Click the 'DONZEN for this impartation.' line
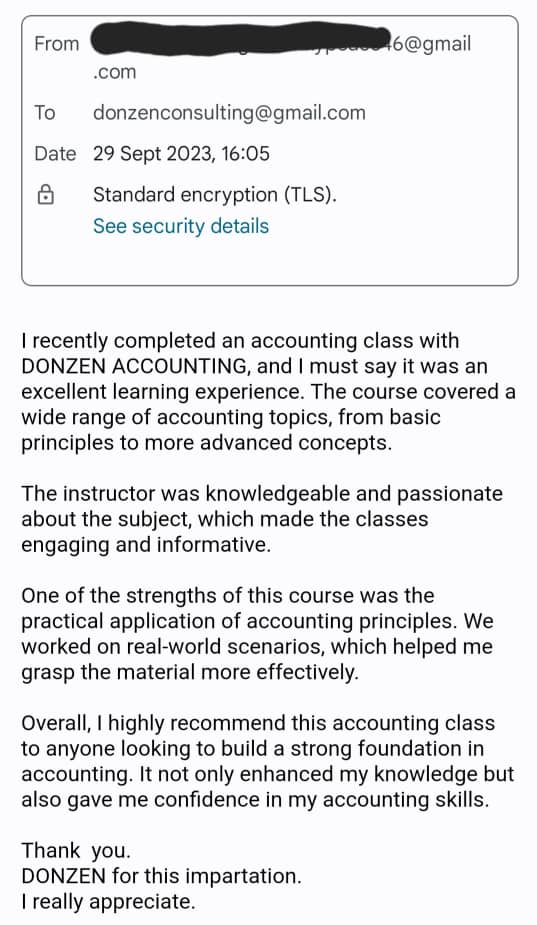The height and width of the screenshot is (925, 537). point(161,876)
